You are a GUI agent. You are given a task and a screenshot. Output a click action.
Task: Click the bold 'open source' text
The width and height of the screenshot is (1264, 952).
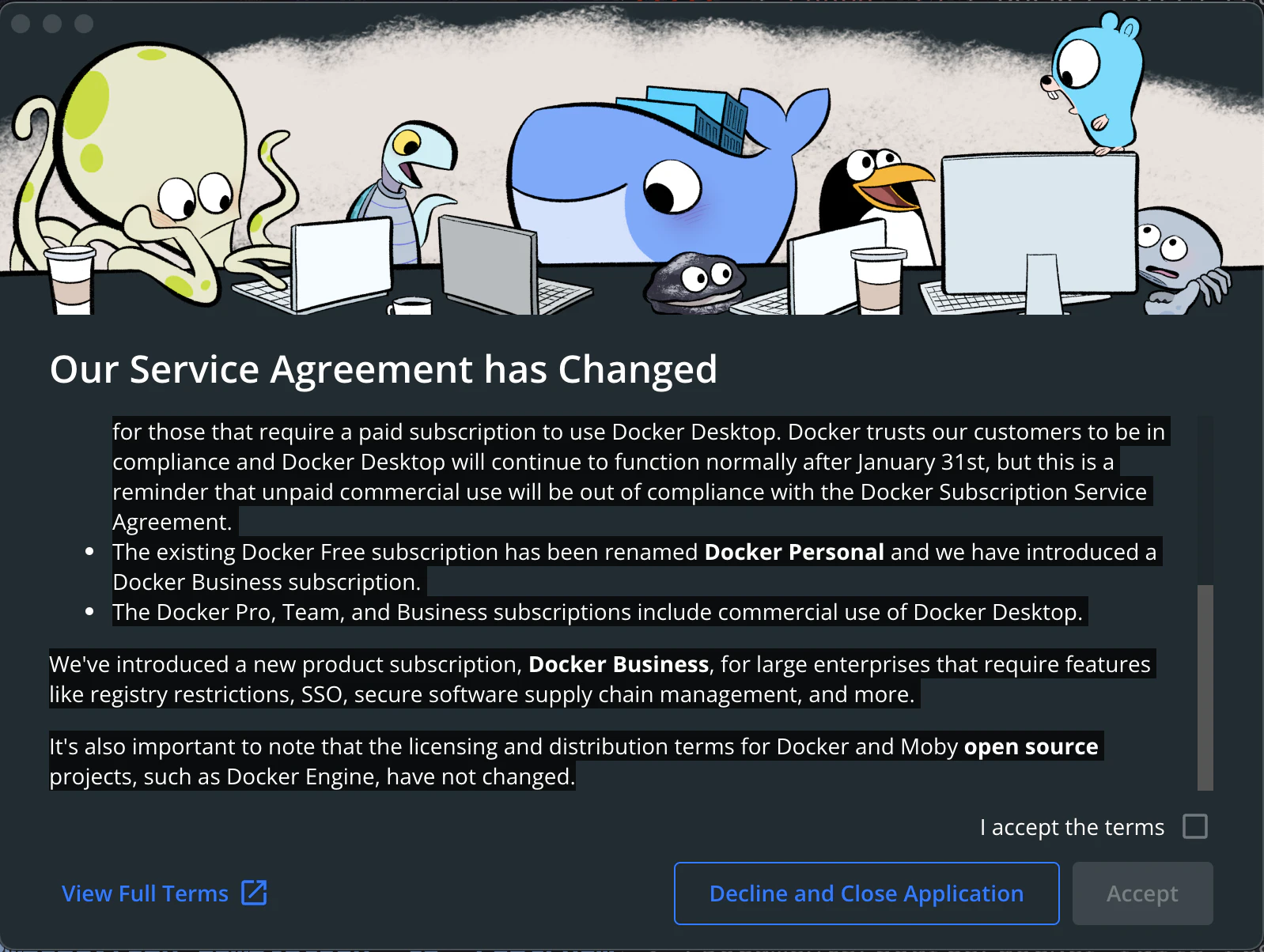pos(1031,746)
